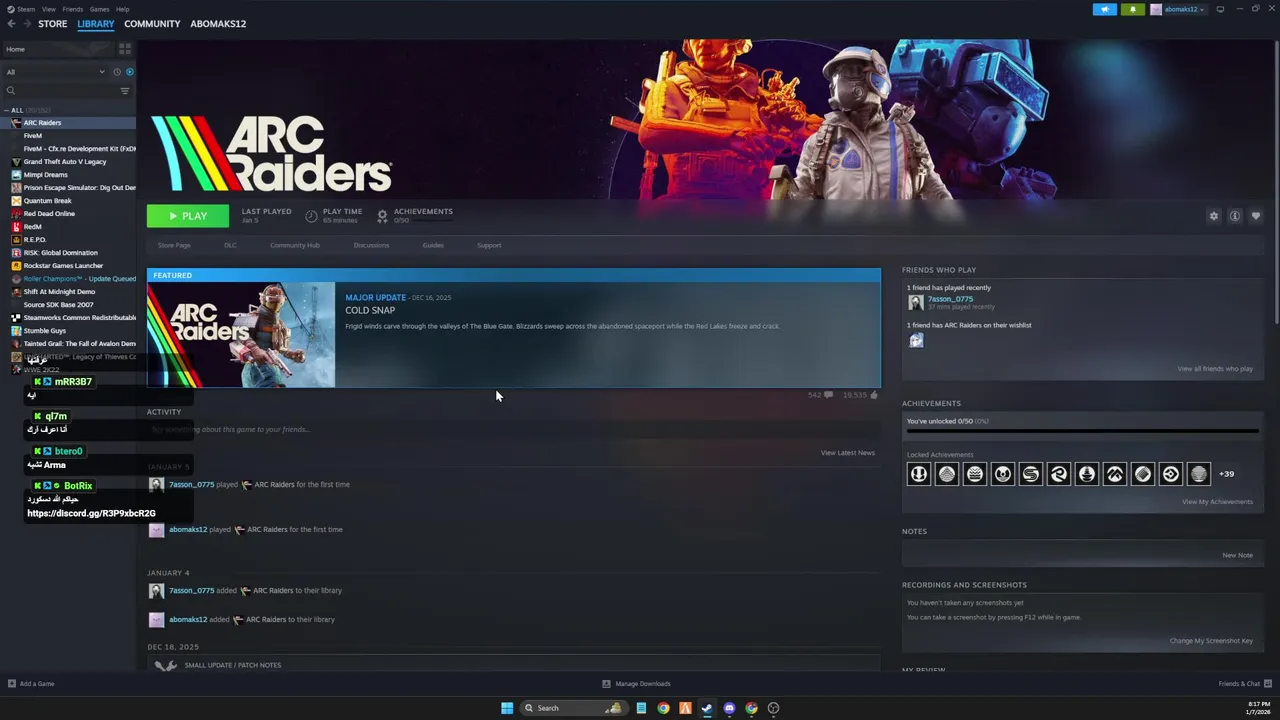Screen dimensions: 1280x720
Task: Open the Store Page link
Action: click(174, 245)
